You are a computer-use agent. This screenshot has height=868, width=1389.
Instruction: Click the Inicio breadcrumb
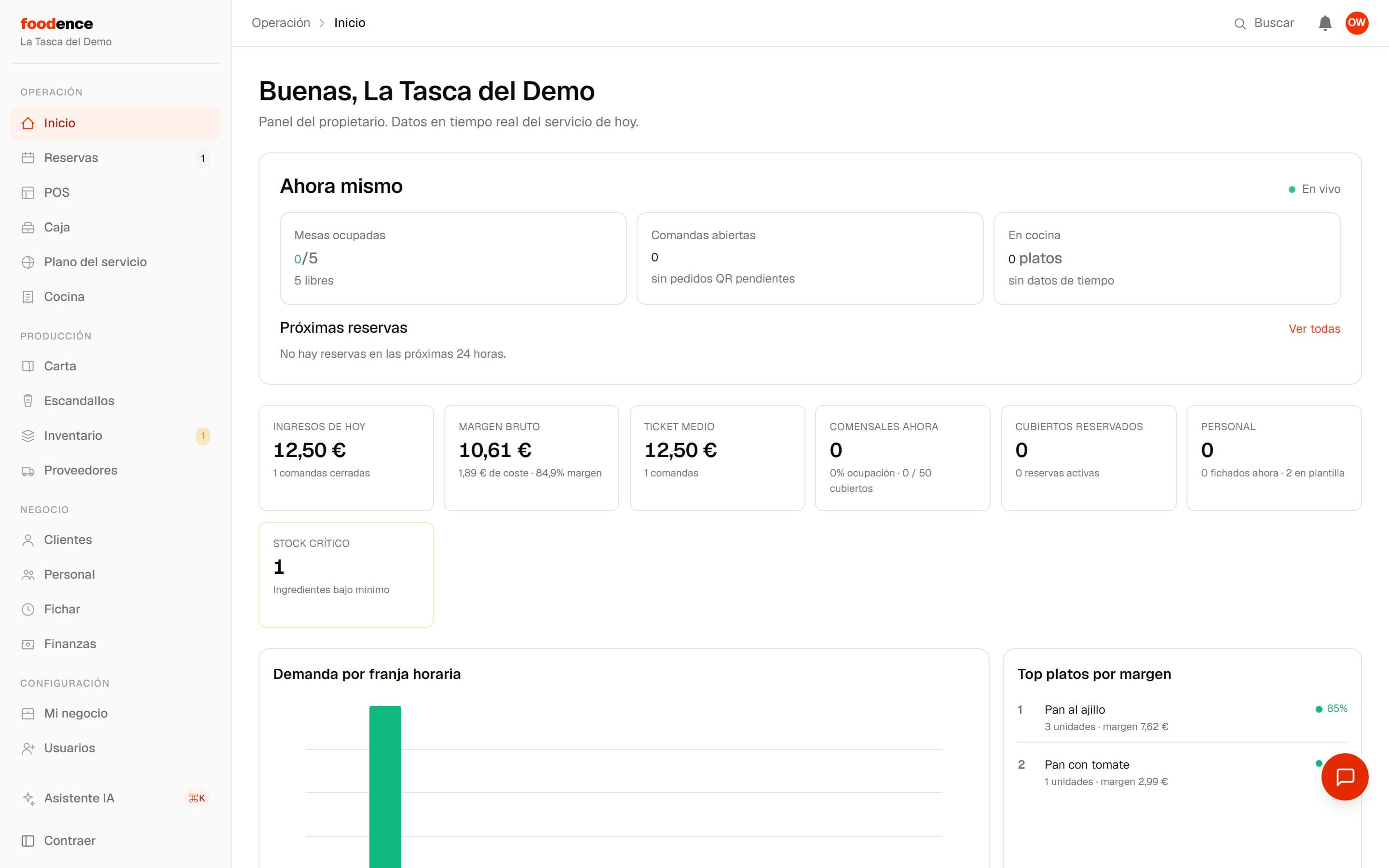tap(350, 23)
